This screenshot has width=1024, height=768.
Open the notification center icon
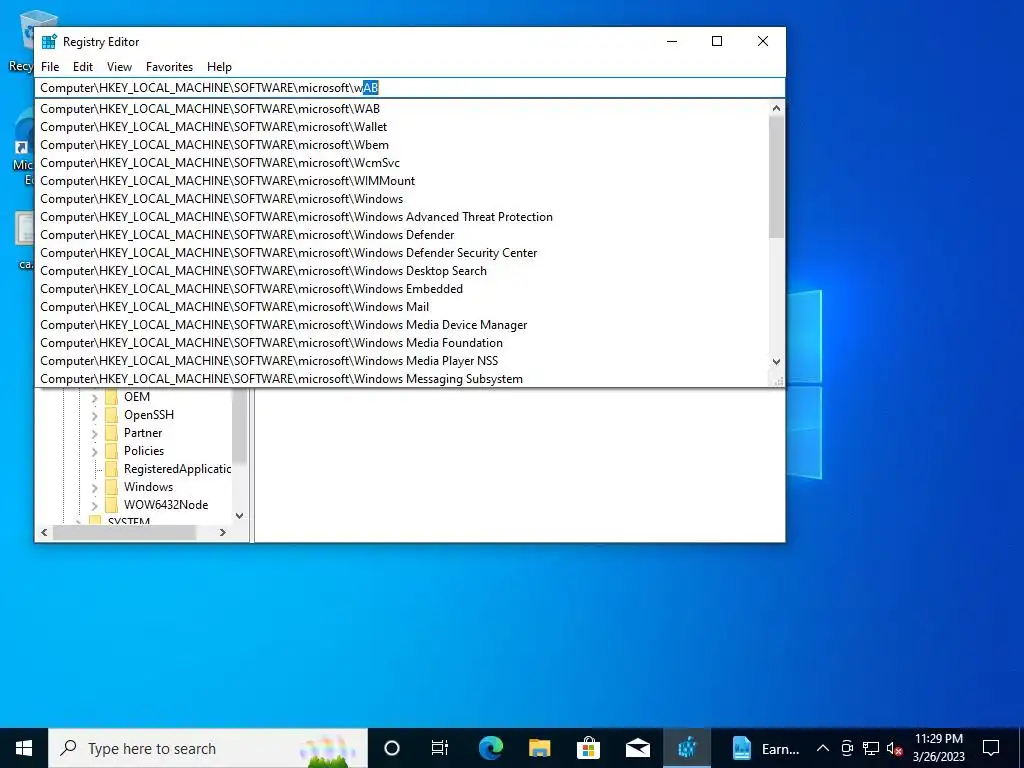point(991,748)
